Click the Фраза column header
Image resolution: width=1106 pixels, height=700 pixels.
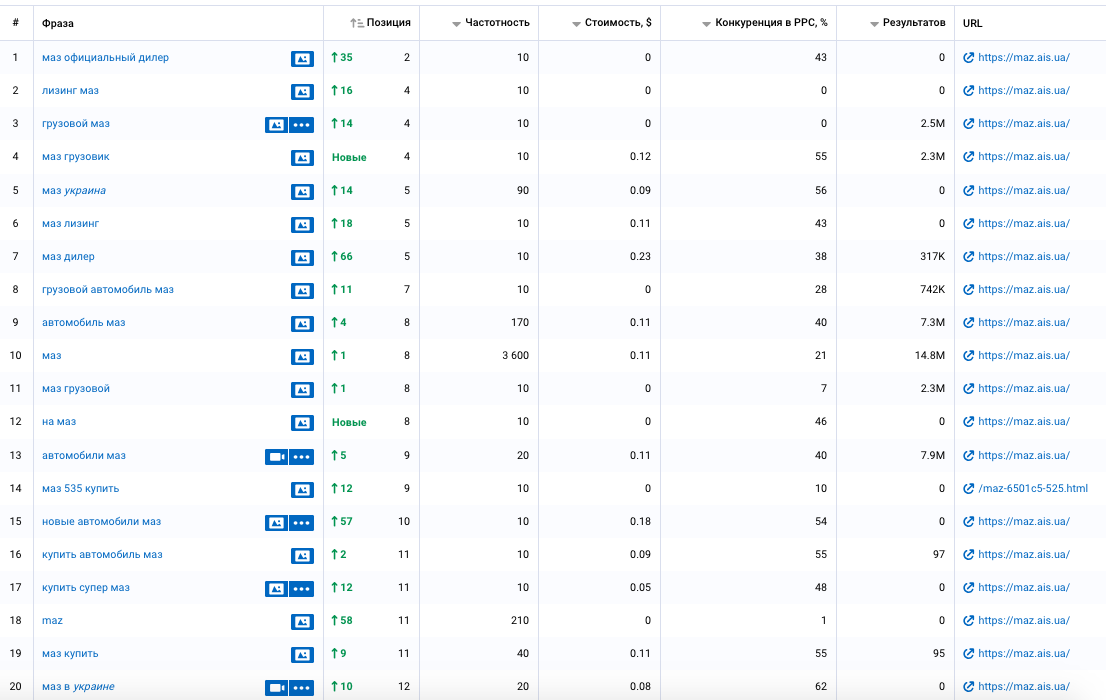coord(58,23)
